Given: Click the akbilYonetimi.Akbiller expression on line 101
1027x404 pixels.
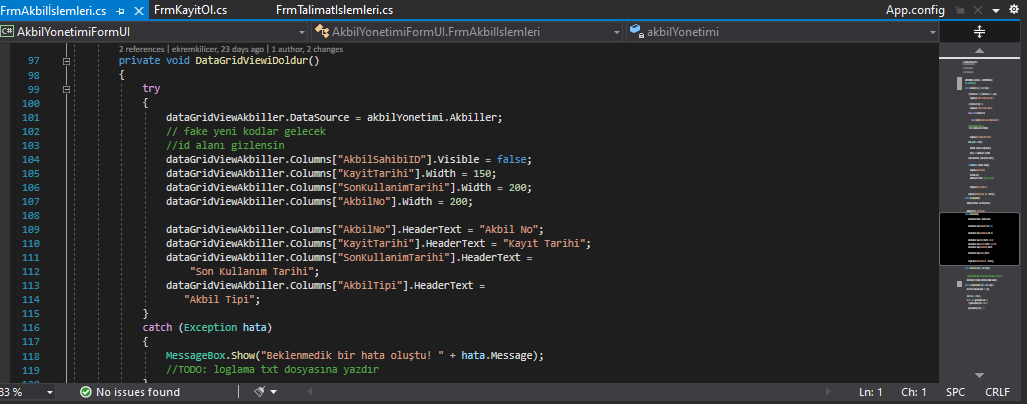Looking at the screenshot, I should point(432,117).
